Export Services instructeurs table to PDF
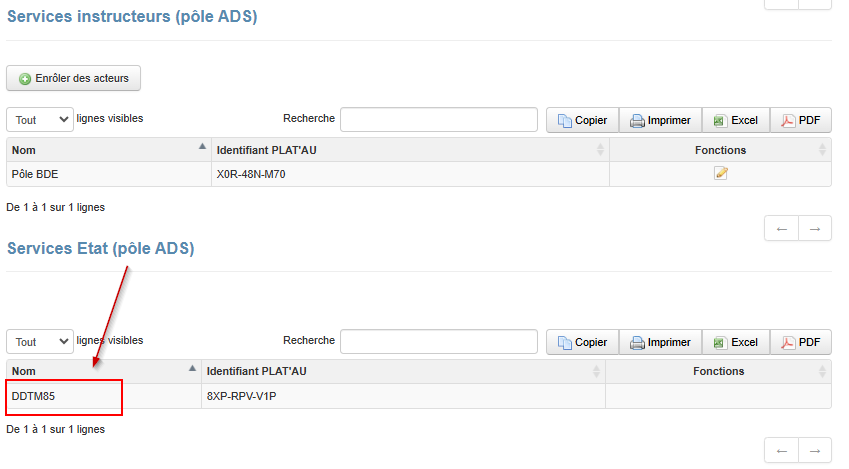 pyautogui.click(x=800, y=120)
